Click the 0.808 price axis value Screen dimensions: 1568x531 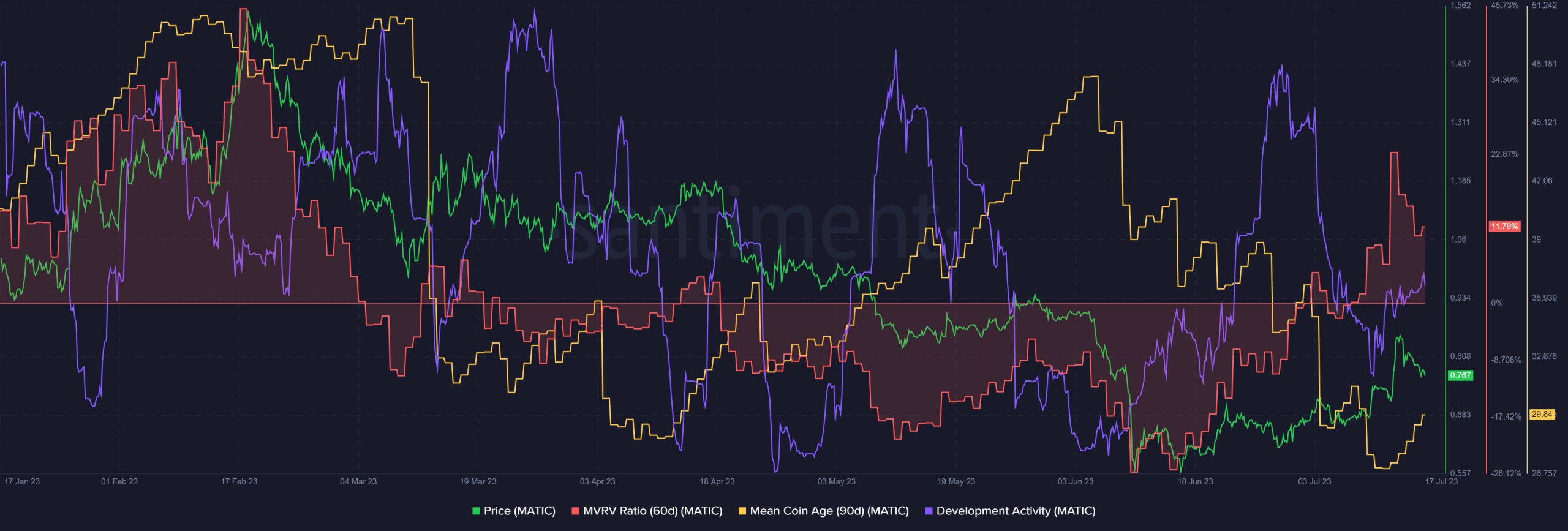(x=1460, y=356)
